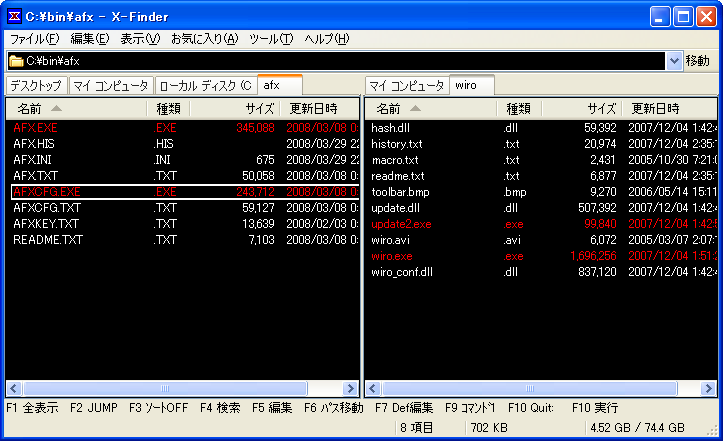Image resolution: width=723 pixels, height=441 pixels.
Task: Click the F4 検索 function key button
Action: click(x=220, y=408)
